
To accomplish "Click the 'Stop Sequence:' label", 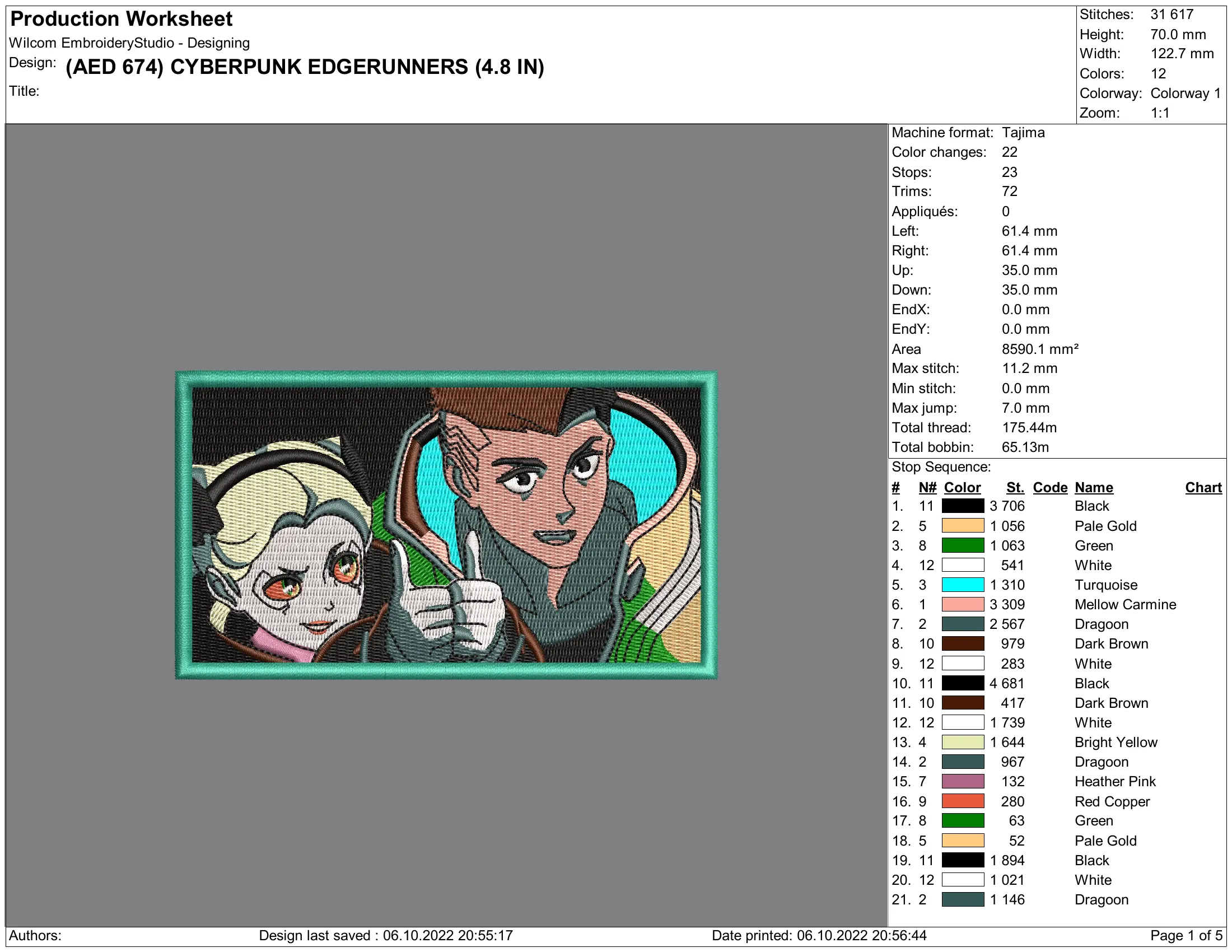I will pyautogui.click(x=941, y=467).
